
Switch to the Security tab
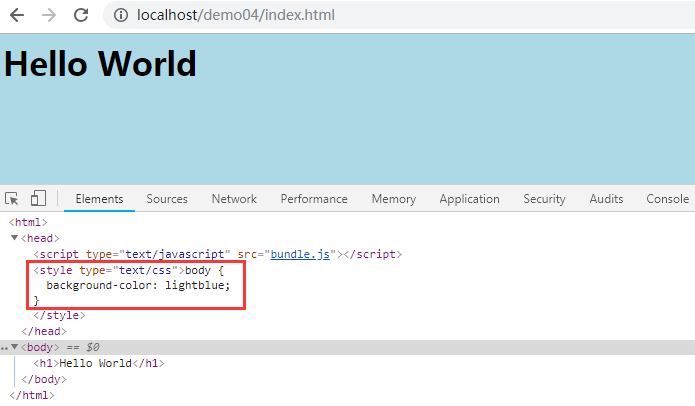544,199
